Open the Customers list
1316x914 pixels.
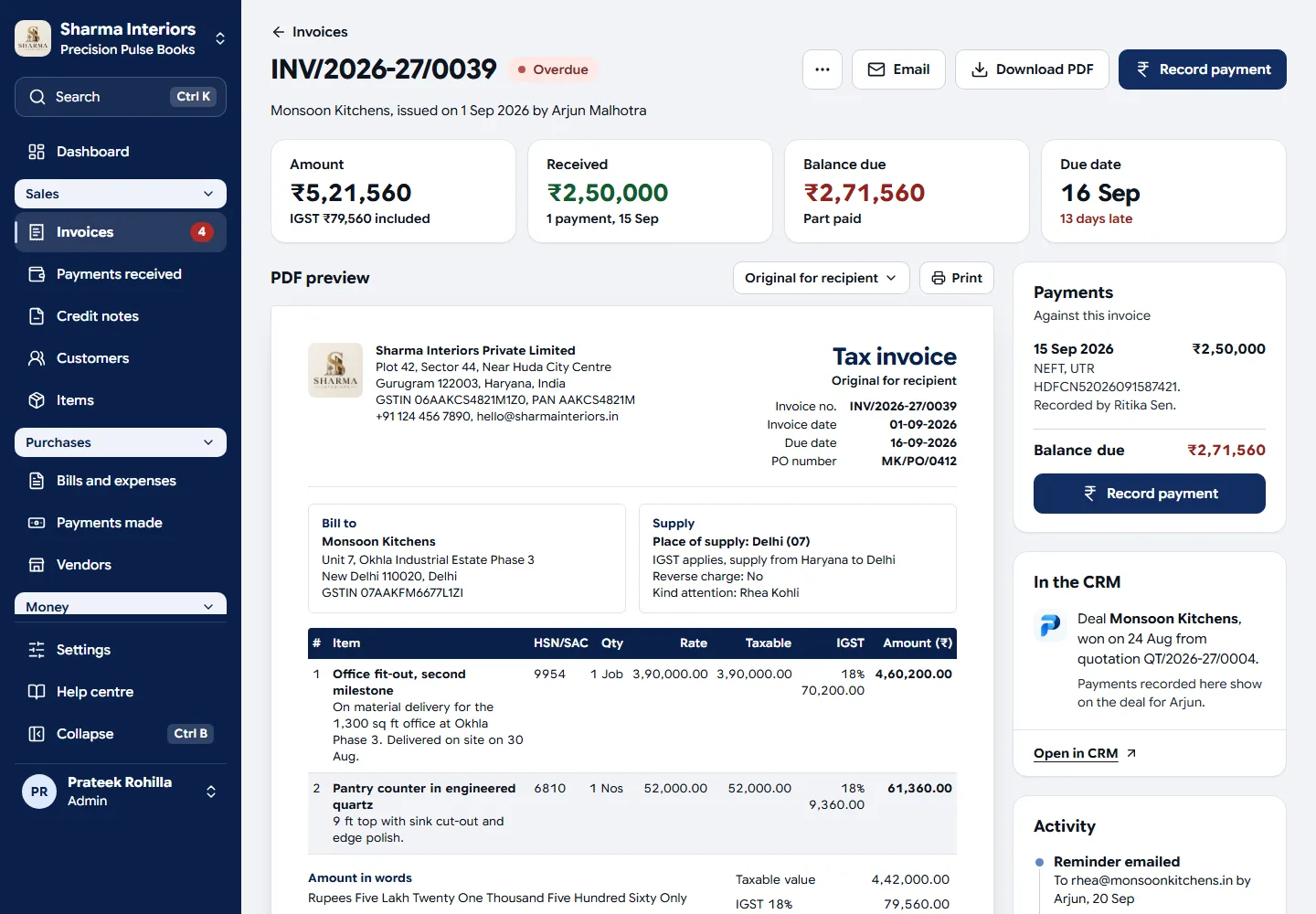pyautogui.click(x=121, y=358)
